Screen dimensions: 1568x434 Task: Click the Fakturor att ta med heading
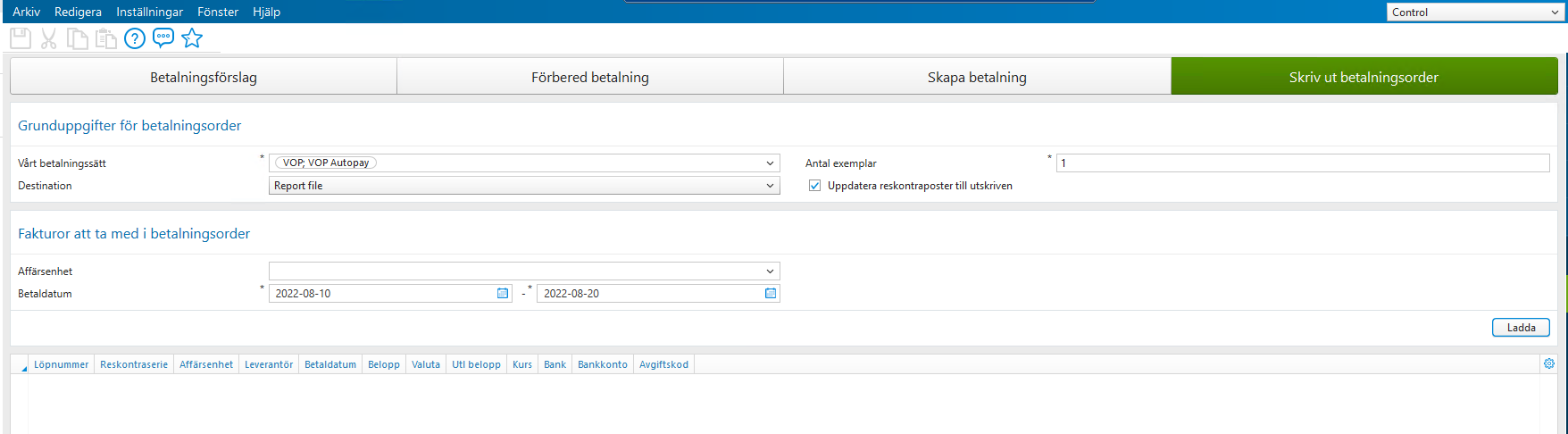click(x=134, y=234)
